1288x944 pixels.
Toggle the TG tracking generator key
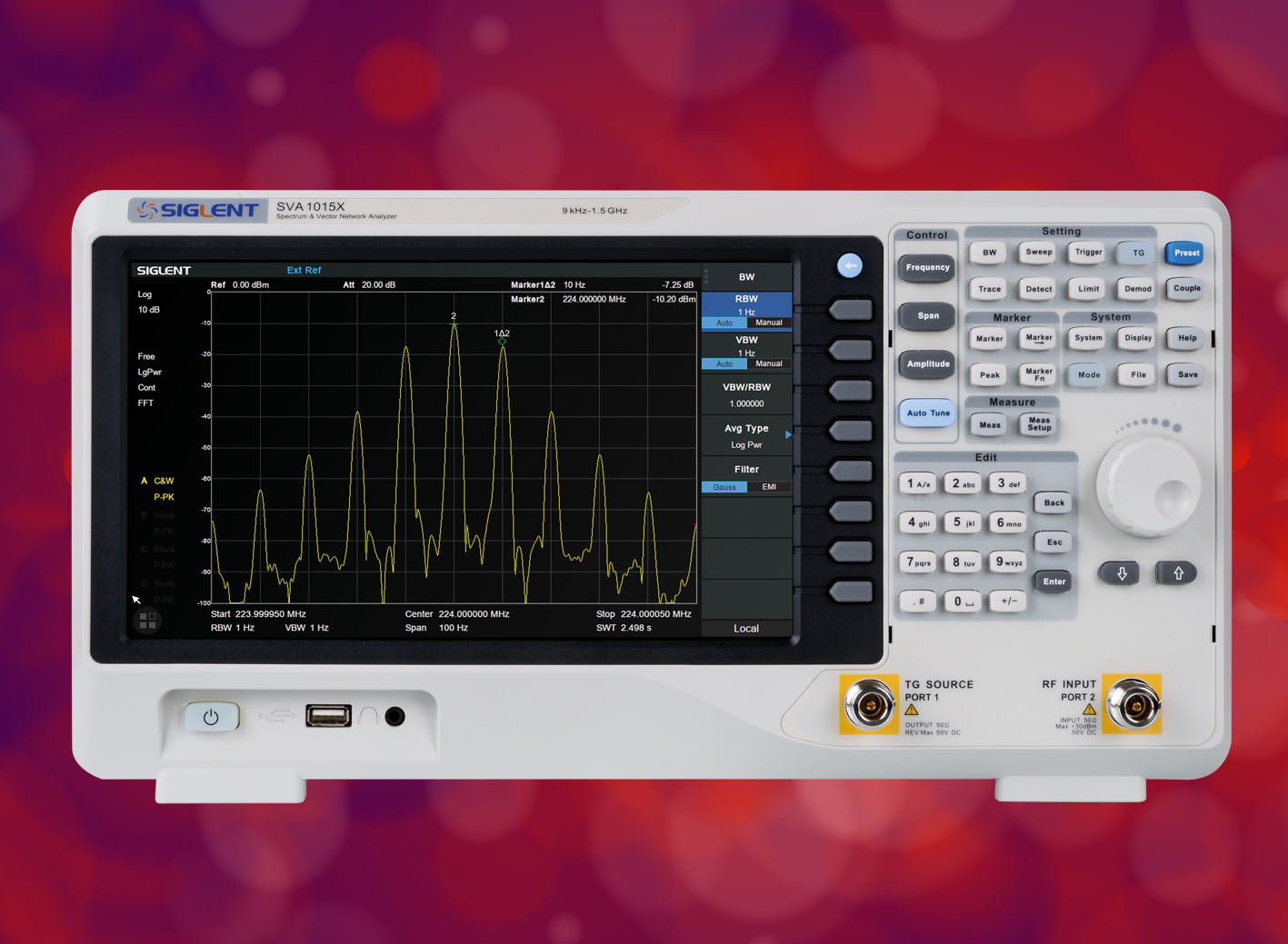(x=1137, y=253)
